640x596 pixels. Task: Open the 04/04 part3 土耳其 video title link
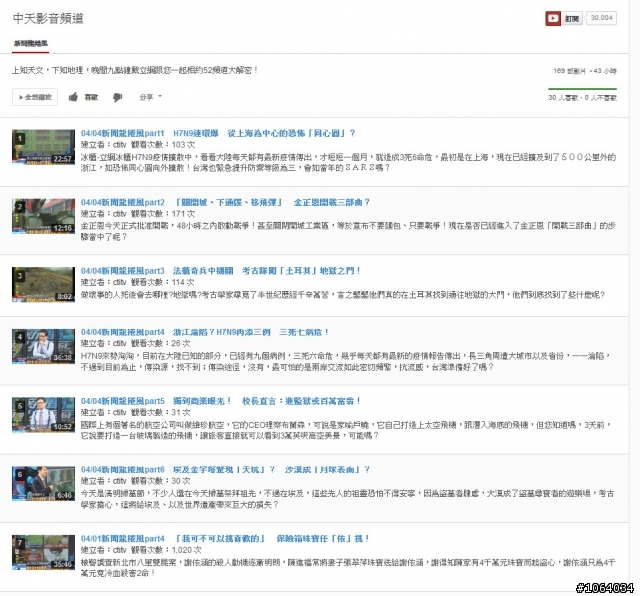[220, 271]
